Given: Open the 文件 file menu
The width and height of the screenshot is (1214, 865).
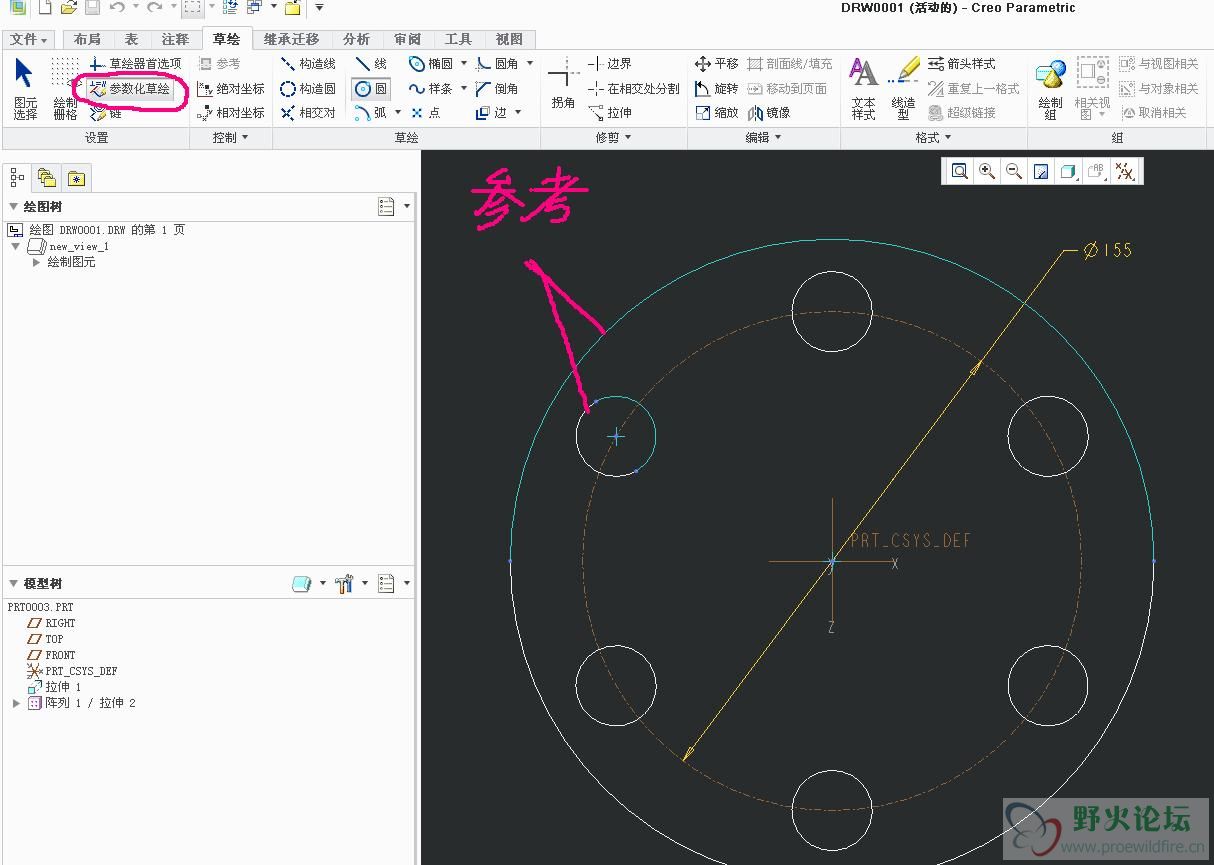Looking at the screenshot, I should (x=29, y=39).
